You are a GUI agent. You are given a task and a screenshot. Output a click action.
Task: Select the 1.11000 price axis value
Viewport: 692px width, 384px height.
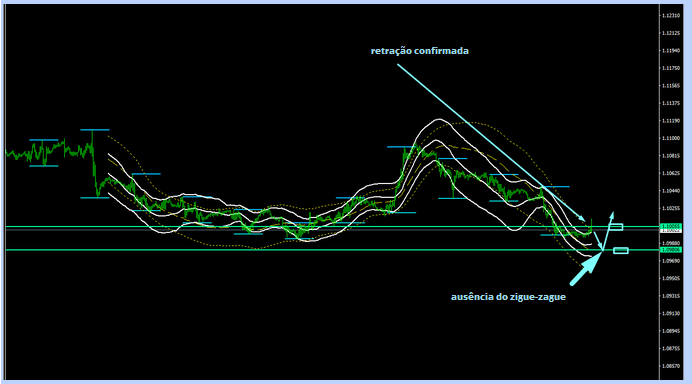[671, 138]
